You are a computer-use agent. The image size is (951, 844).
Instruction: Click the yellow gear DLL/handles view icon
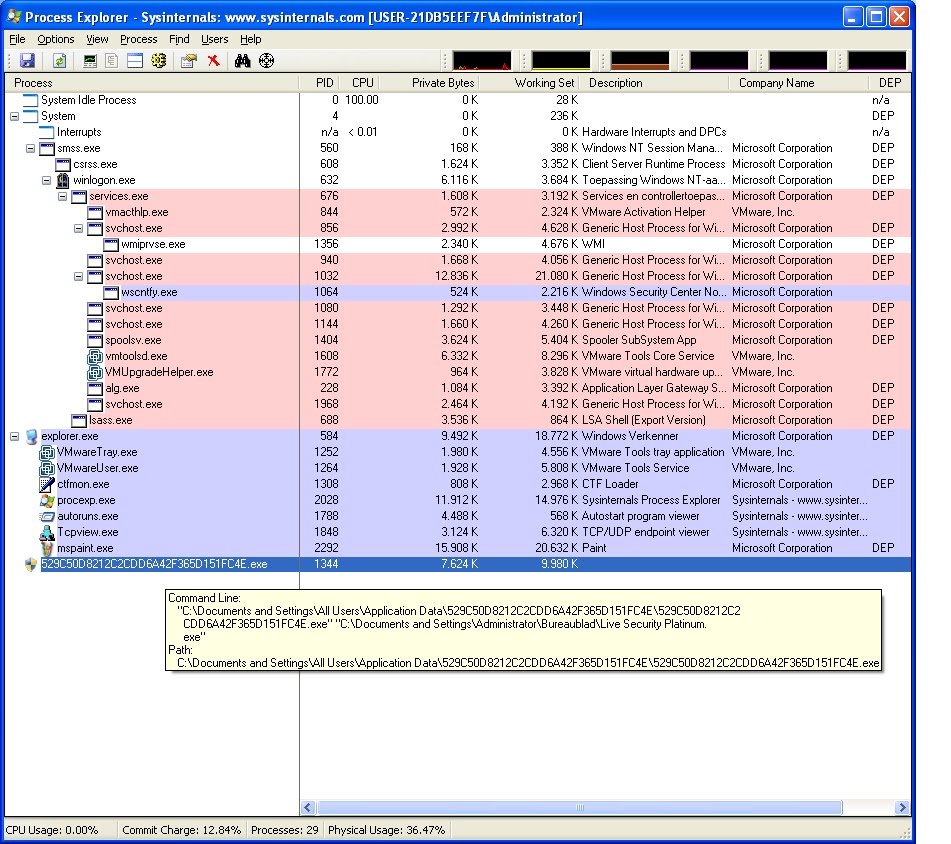(159, 61)
